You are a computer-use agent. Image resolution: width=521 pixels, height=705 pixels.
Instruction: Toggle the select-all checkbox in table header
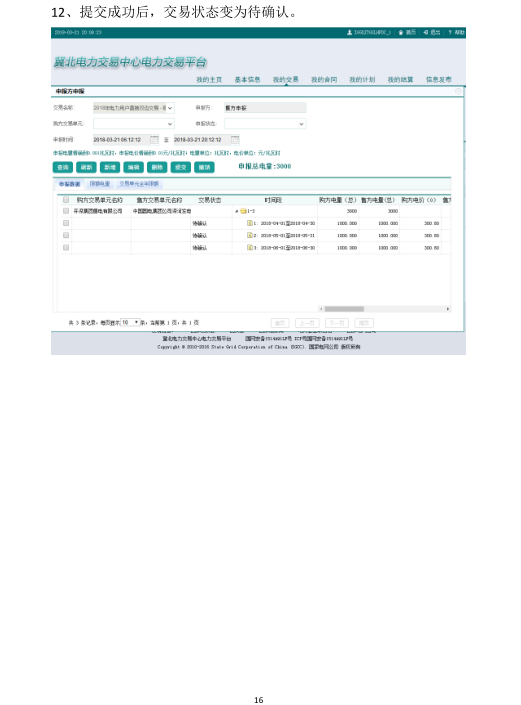point(66,200)
